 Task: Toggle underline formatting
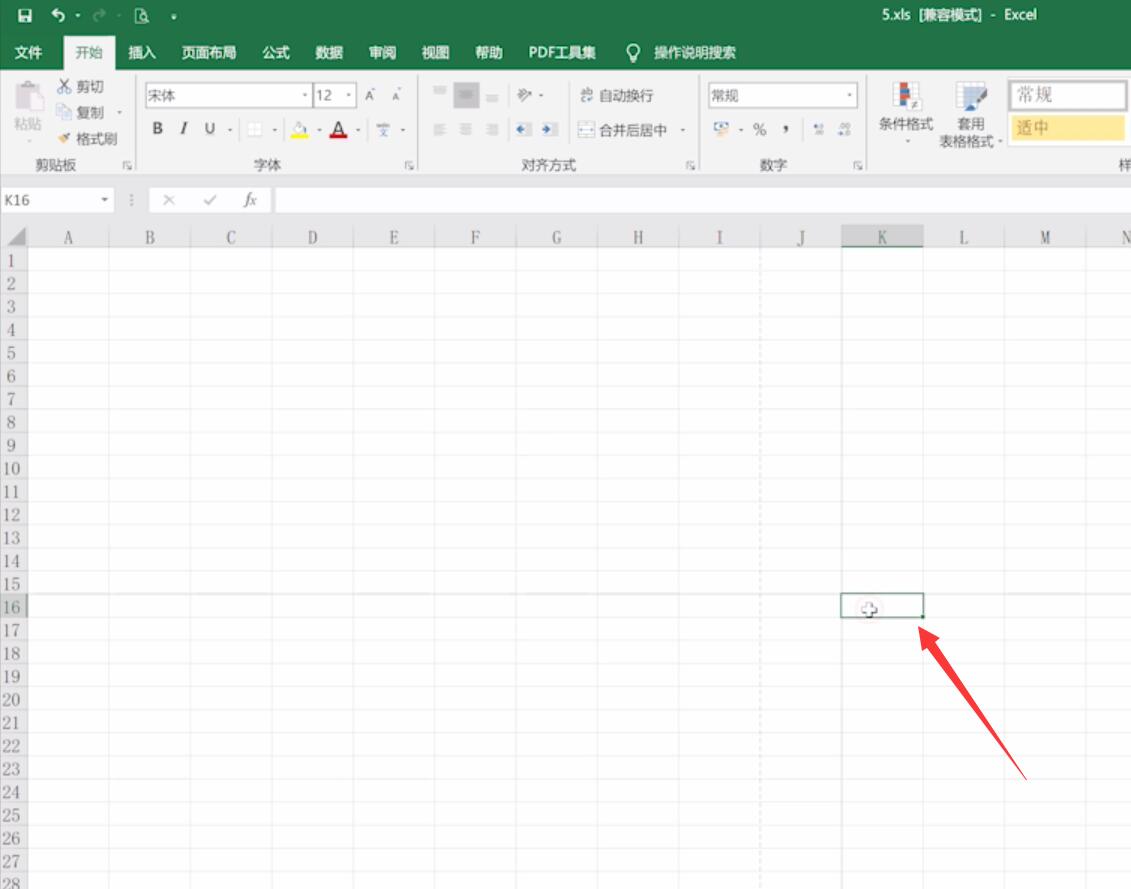pos(209,128)
